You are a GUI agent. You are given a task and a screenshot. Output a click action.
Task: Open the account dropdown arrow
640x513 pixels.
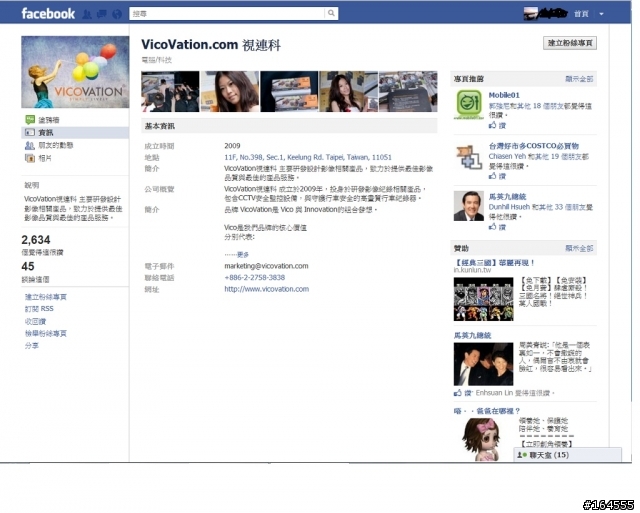coord(601,14)
